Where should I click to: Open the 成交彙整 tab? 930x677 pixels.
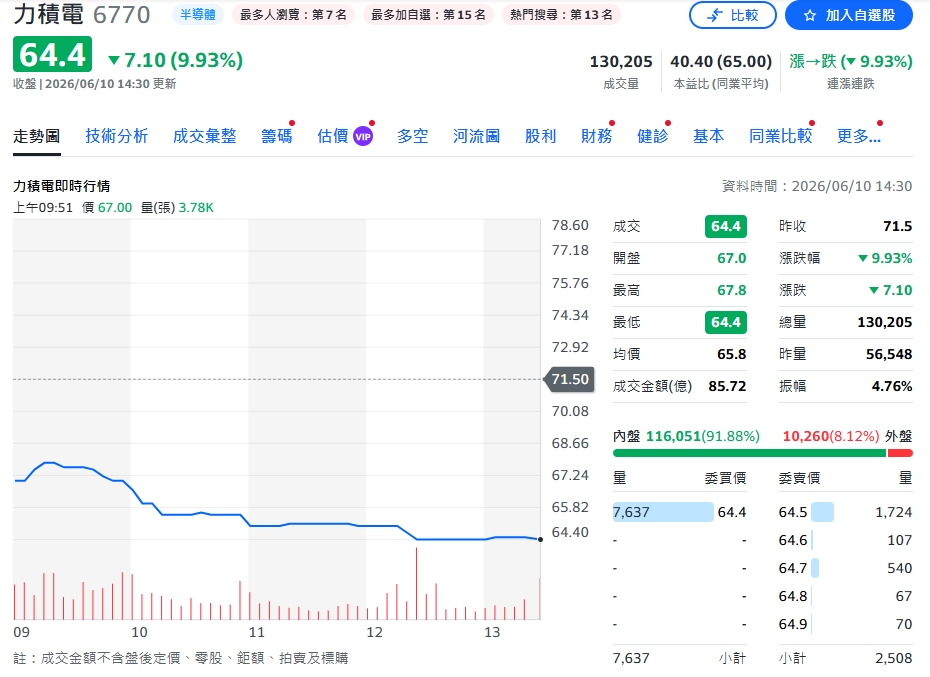[x=205, y=136]
